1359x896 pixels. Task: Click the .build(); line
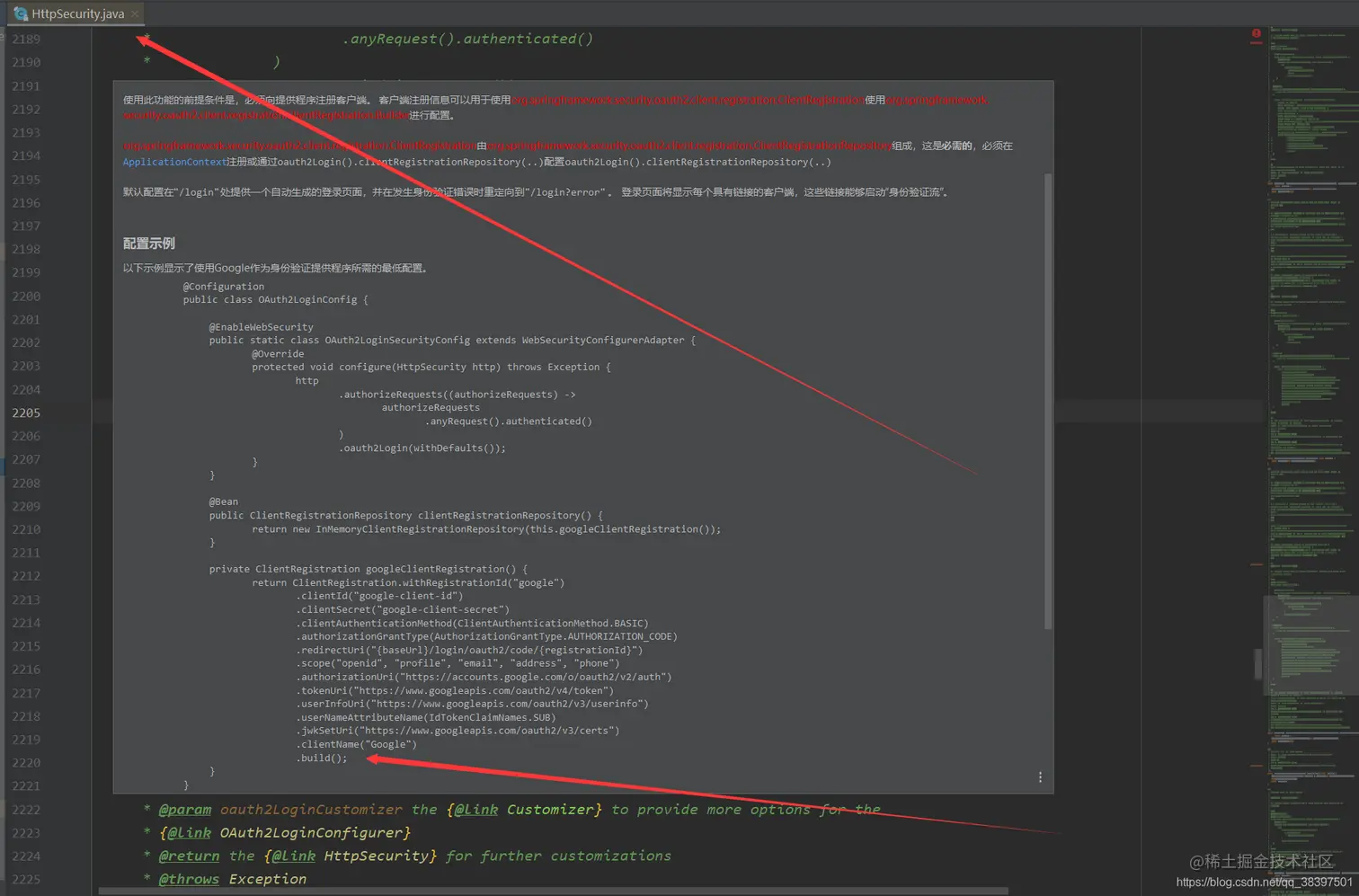[322, 758]
